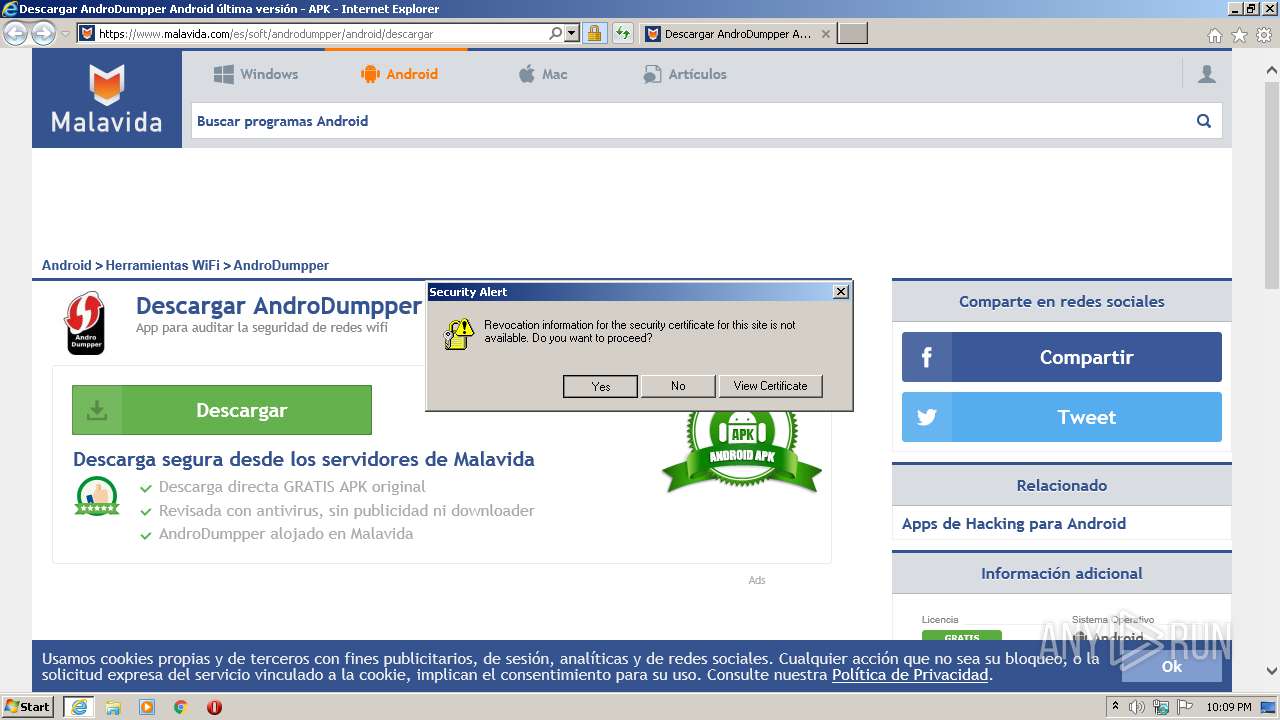Open Política de Privacidad link

[x=910, y=675]
